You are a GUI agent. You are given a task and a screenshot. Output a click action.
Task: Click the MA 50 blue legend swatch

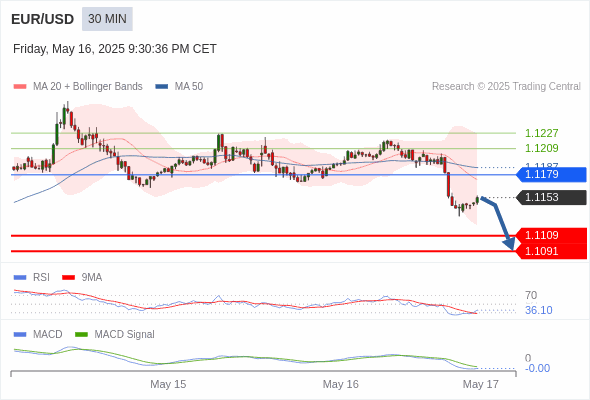point(162,87)
